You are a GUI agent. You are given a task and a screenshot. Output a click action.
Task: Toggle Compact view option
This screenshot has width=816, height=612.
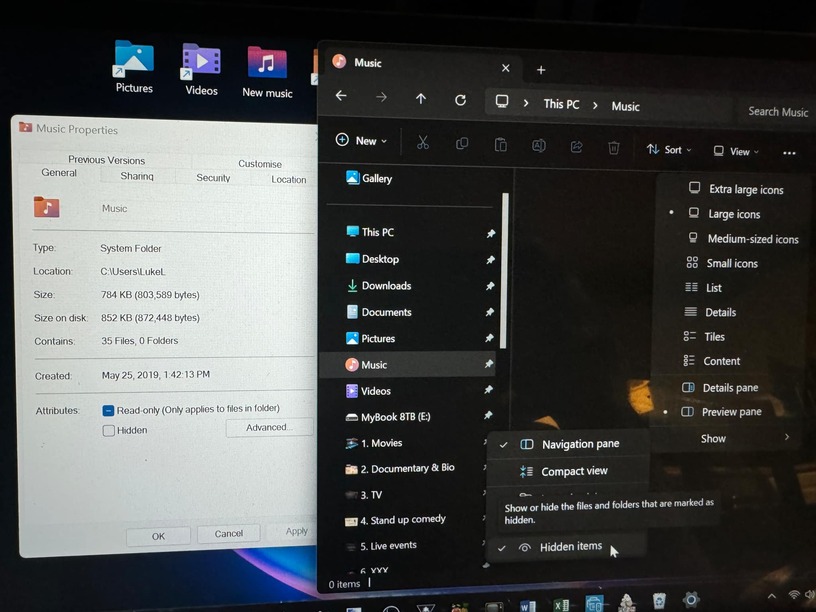(568, 471)
